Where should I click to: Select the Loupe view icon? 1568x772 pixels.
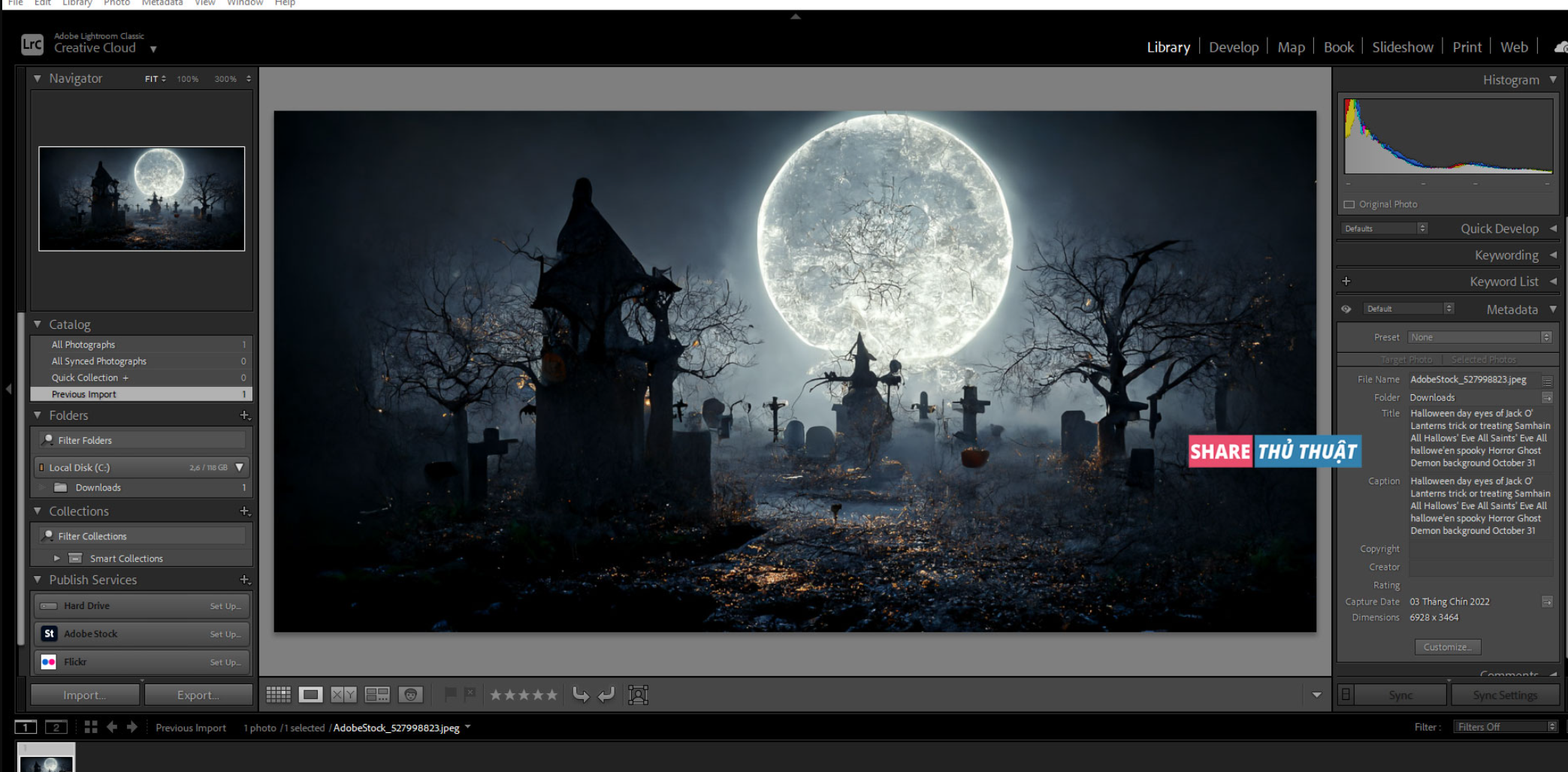tap(310, 695)
